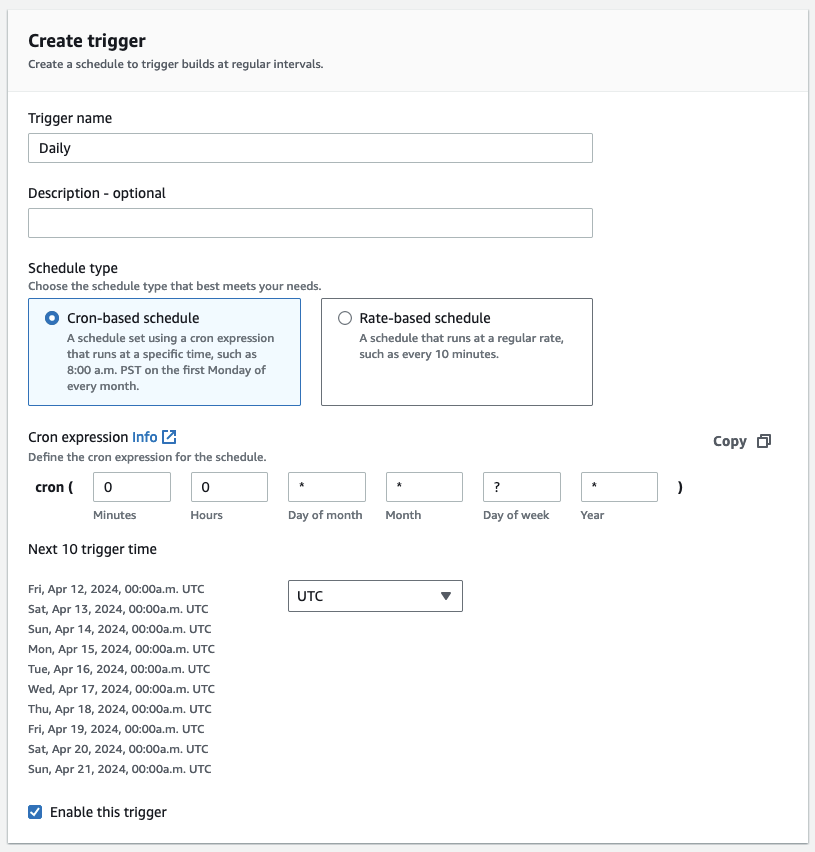Toggle the Enable this trigger checkbox
The width and height of the screenshot is (815, 852).
[x=36, y=812]
